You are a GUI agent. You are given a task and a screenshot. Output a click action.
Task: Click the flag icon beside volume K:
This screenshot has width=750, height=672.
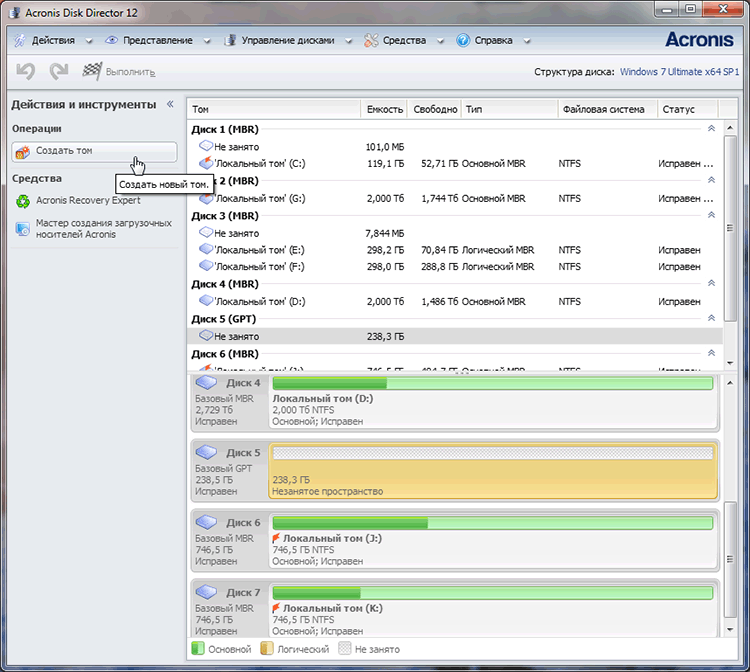point(276,608)
